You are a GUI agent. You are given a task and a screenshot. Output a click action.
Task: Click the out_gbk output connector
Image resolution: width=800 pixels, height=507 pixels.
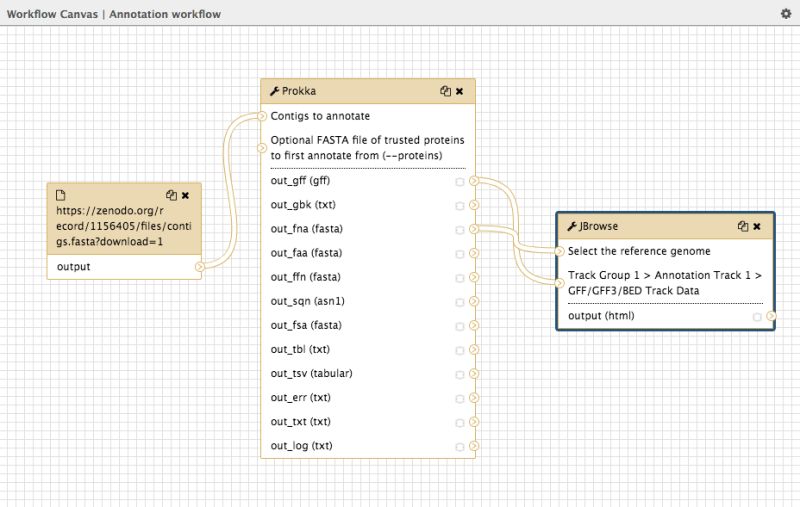474,205
